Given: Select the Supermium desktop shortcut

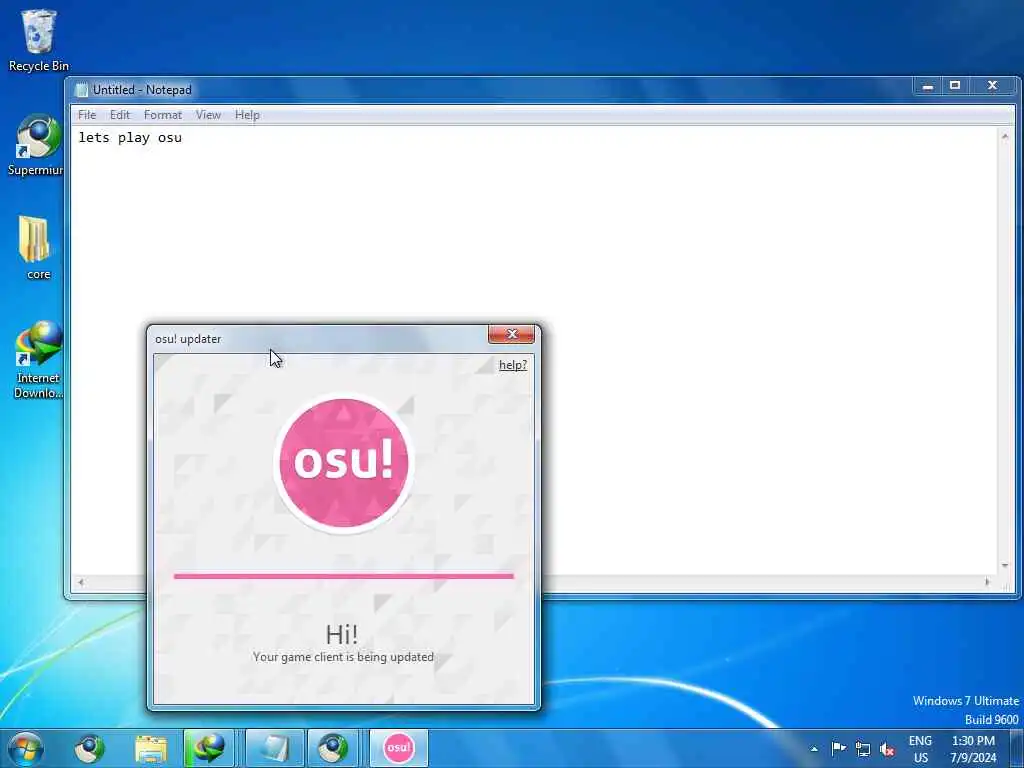Looking at the screenshot, I should [x=36, y=145].
